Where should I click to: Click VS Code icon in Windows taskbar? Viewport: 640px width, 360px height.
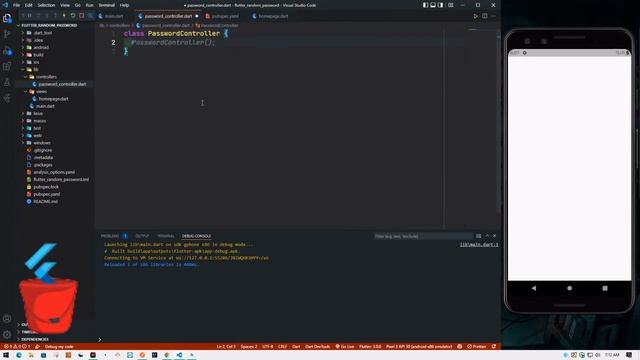(179, 355)
